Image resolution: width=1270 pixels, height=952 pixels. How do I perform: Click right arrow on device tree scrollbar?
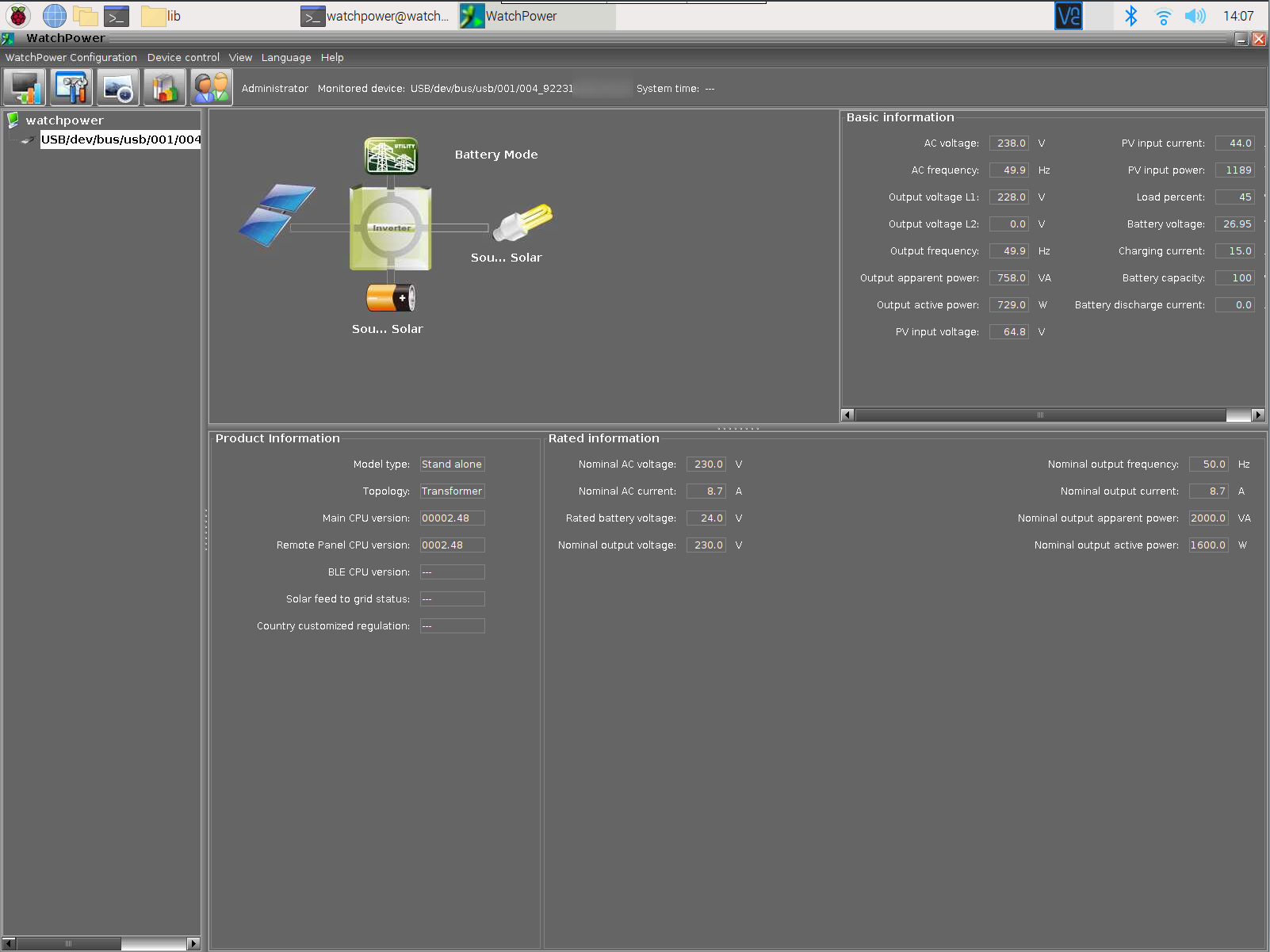[193, 943]
